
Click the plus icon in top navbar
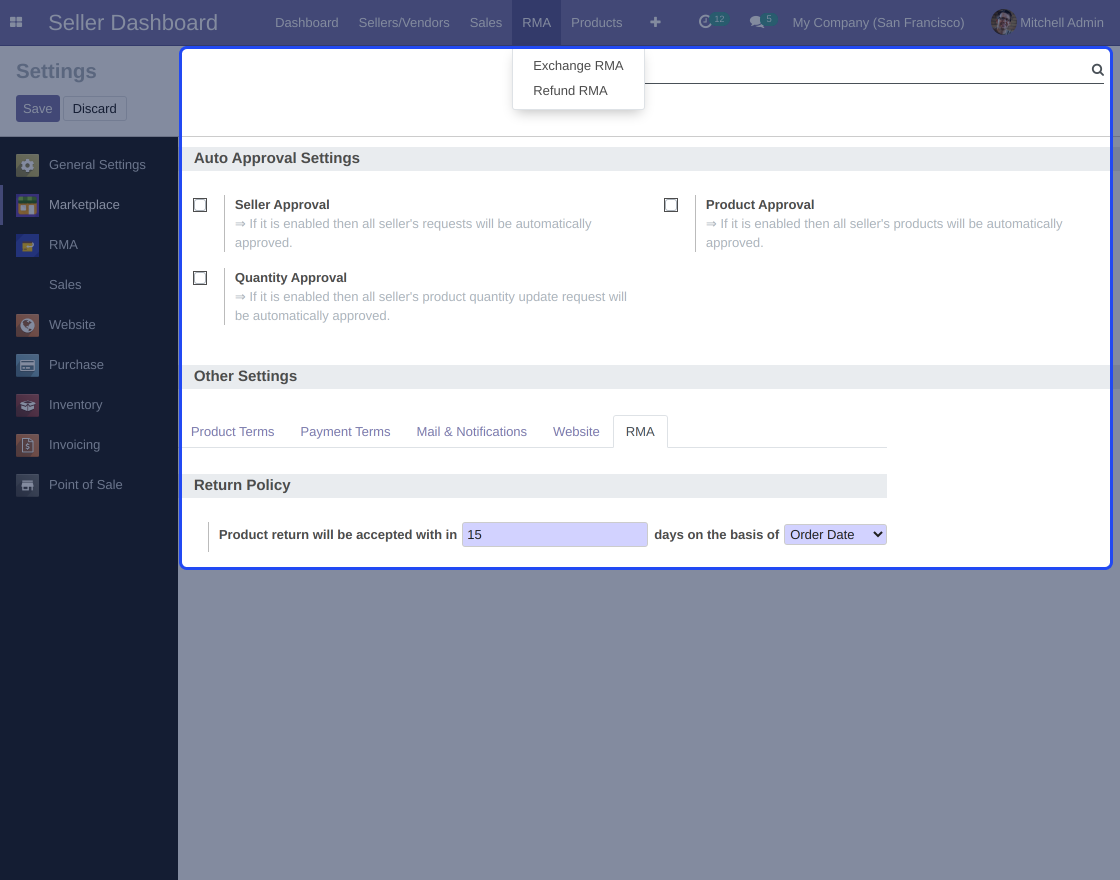click(x=655, y=22)
